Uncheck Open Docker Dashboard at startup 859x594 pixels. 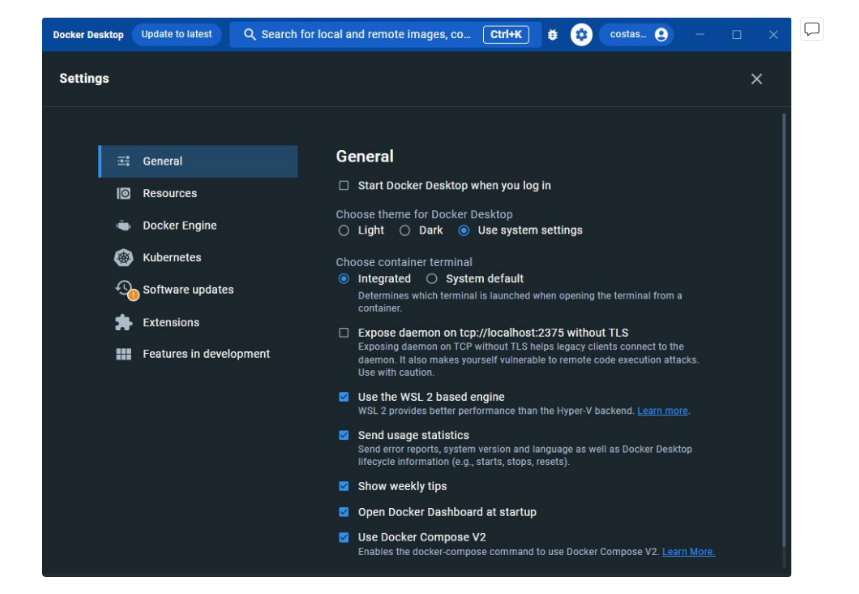coord(343,512)
